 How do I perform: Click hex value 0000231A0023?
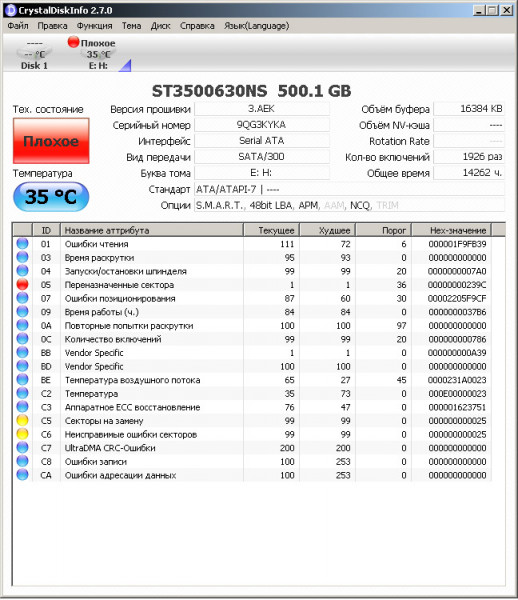point(457,380)
